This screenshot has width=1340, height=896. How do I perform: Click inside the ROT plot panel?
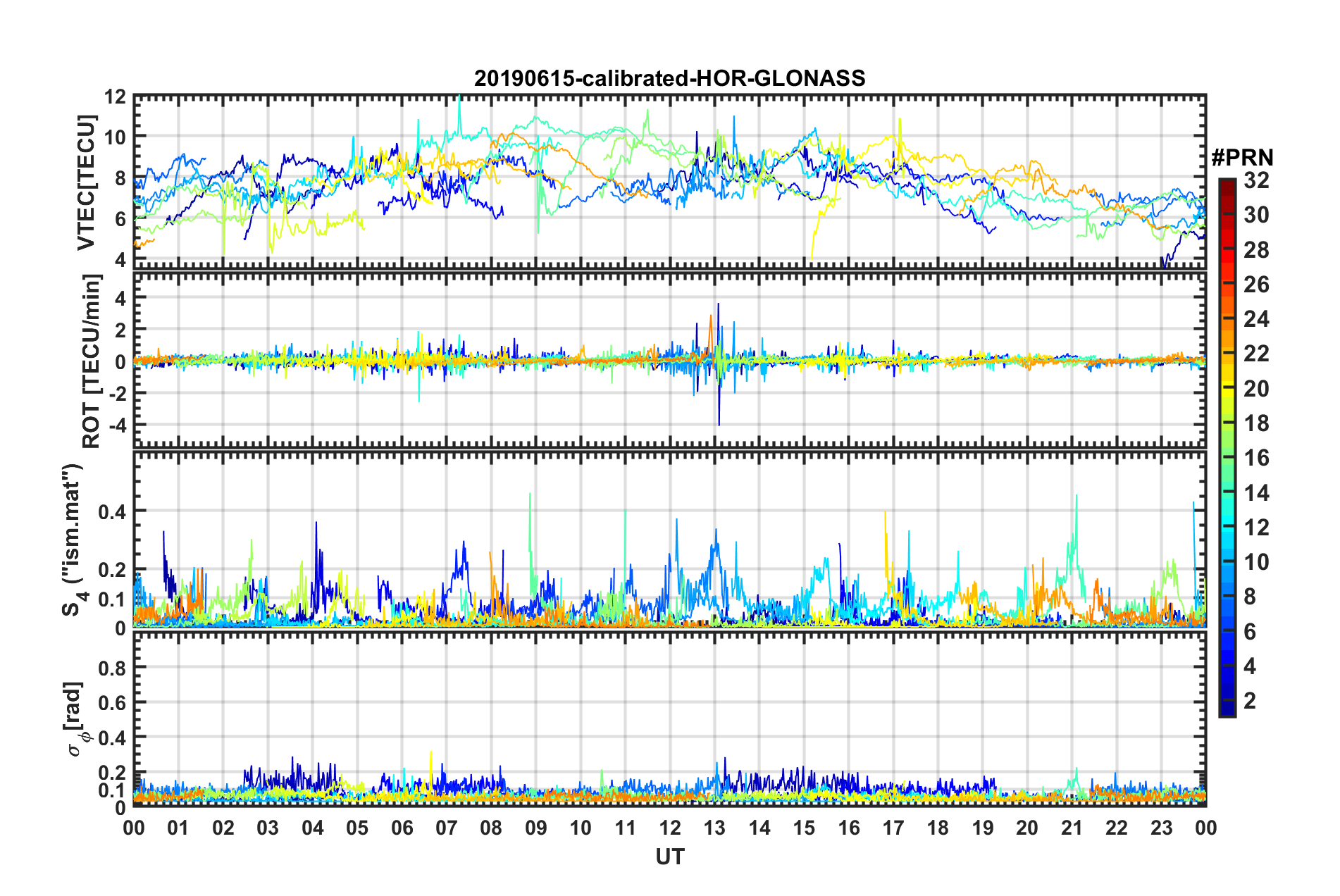coord(669,361)
